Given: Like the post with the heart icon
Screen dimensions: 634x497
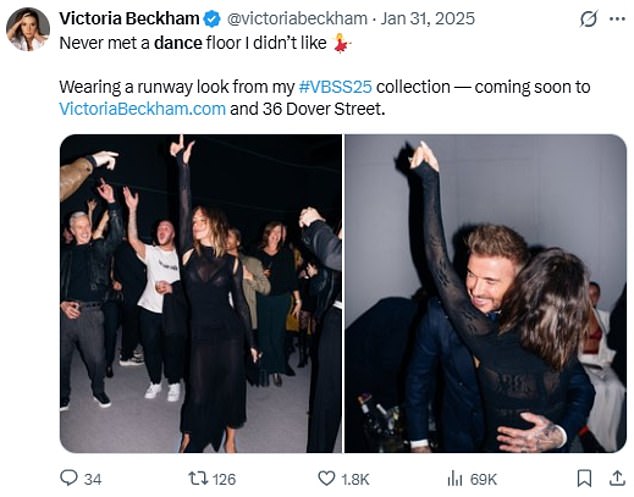Looking at the screenshot, I should point(325,478).
